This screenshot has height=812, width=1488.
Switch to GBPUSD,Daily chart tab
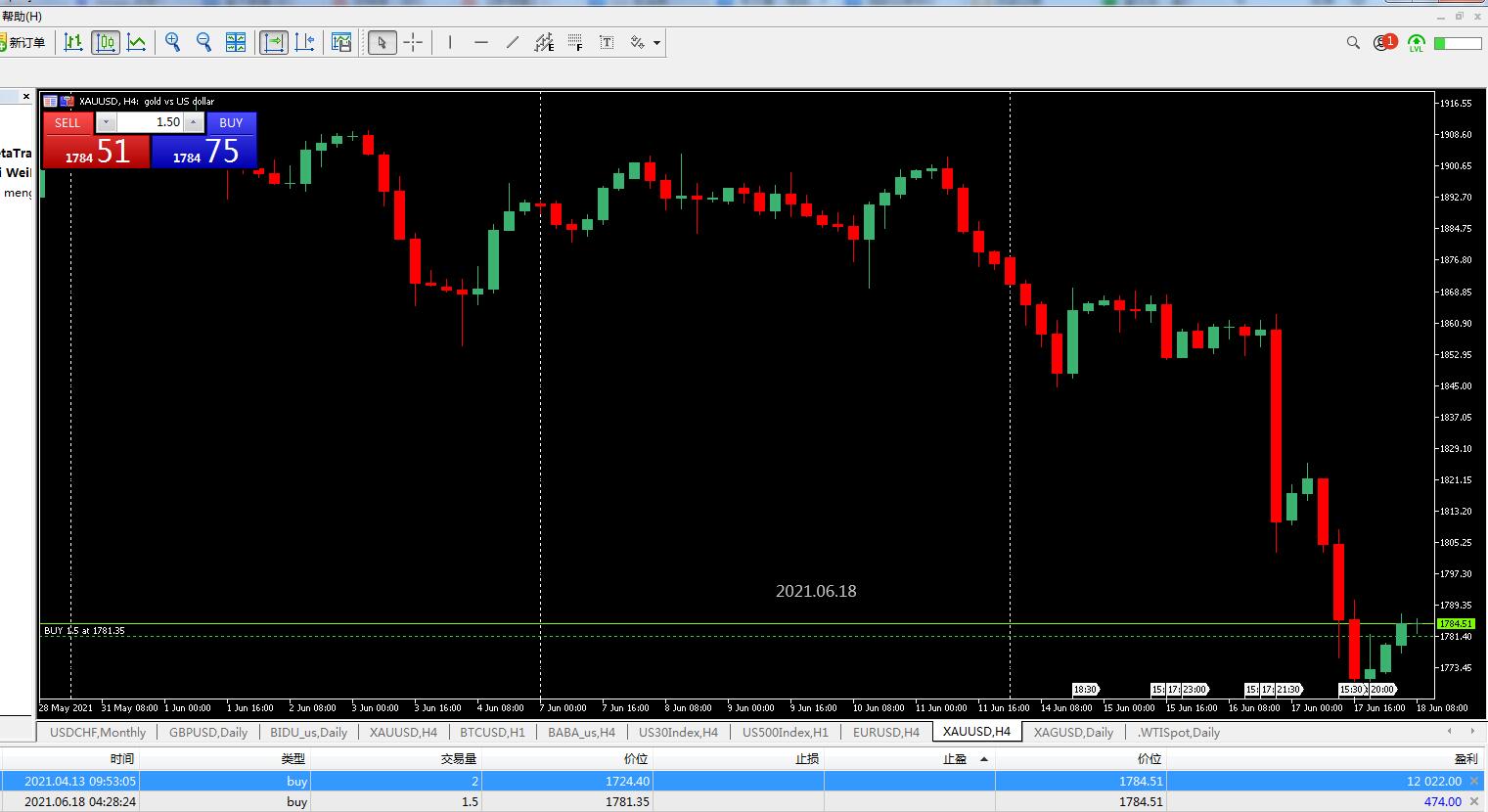tap(208, 732)
